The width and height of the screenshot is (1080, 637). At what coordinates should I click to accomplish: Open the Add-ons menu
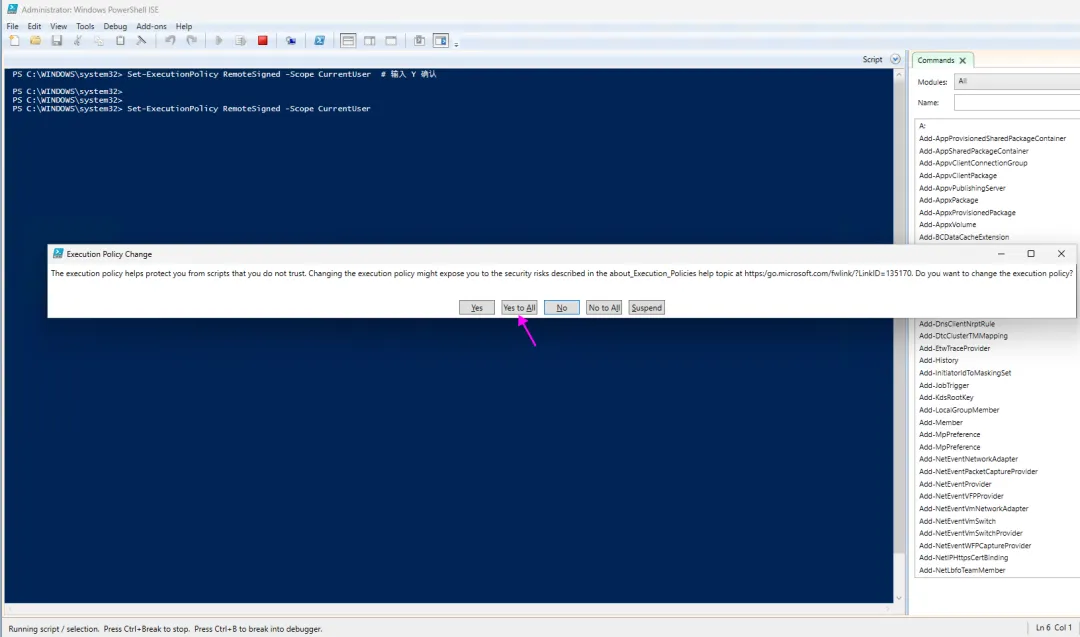(x=152, y=26)
